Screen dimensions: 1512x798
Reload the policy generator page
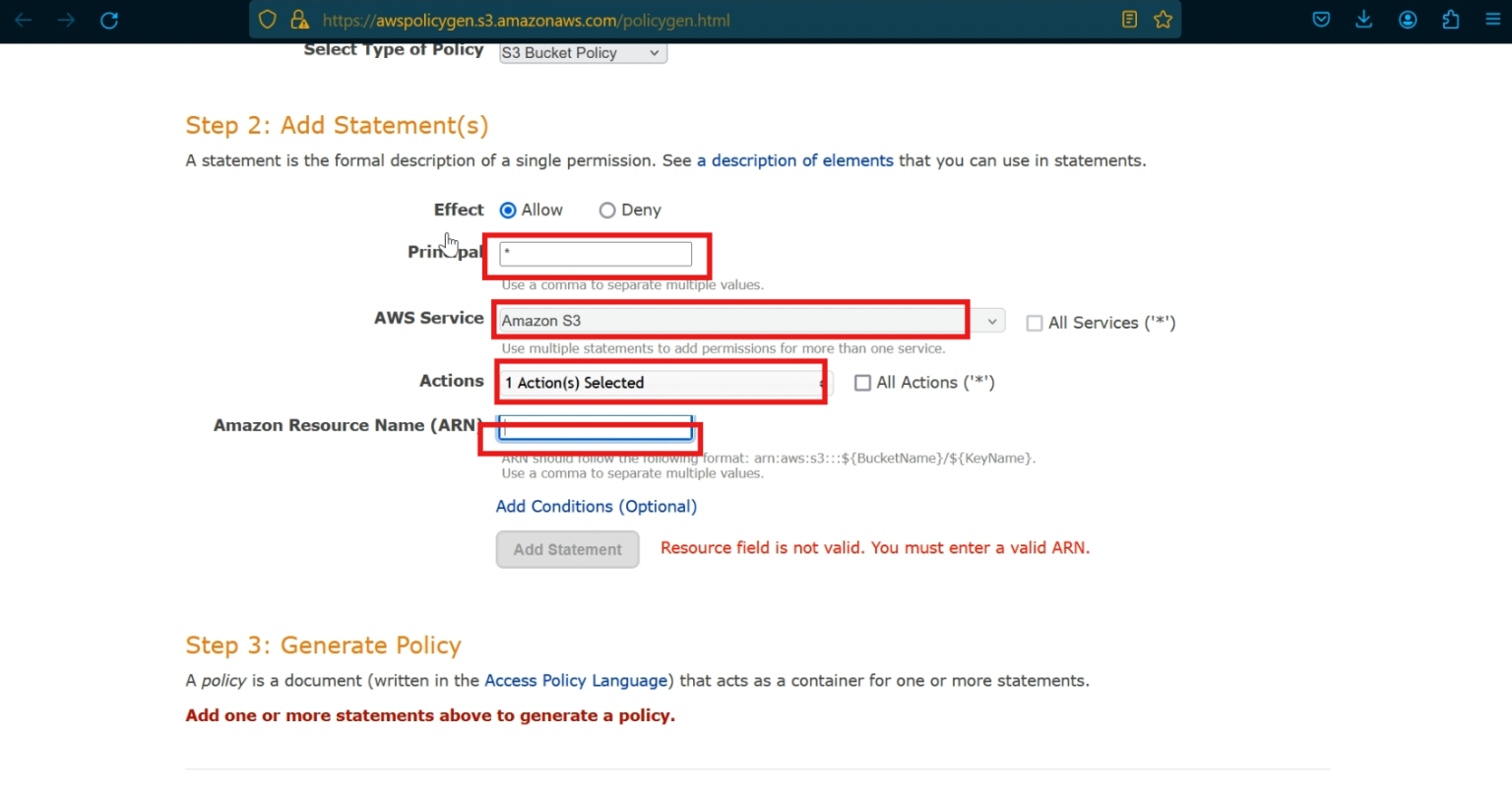coord(109,19)
